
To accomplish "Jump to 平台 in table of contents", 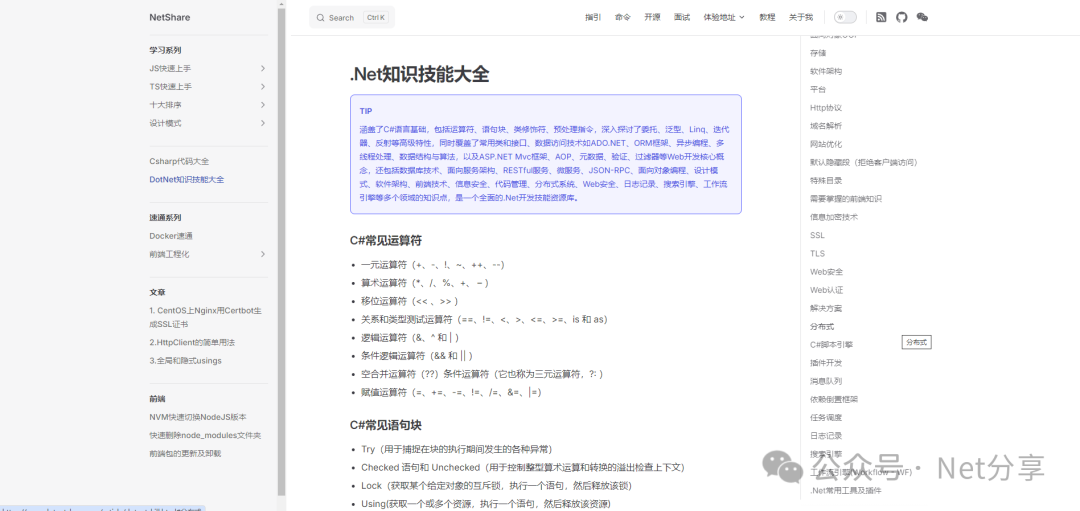I will click(818, 90).
